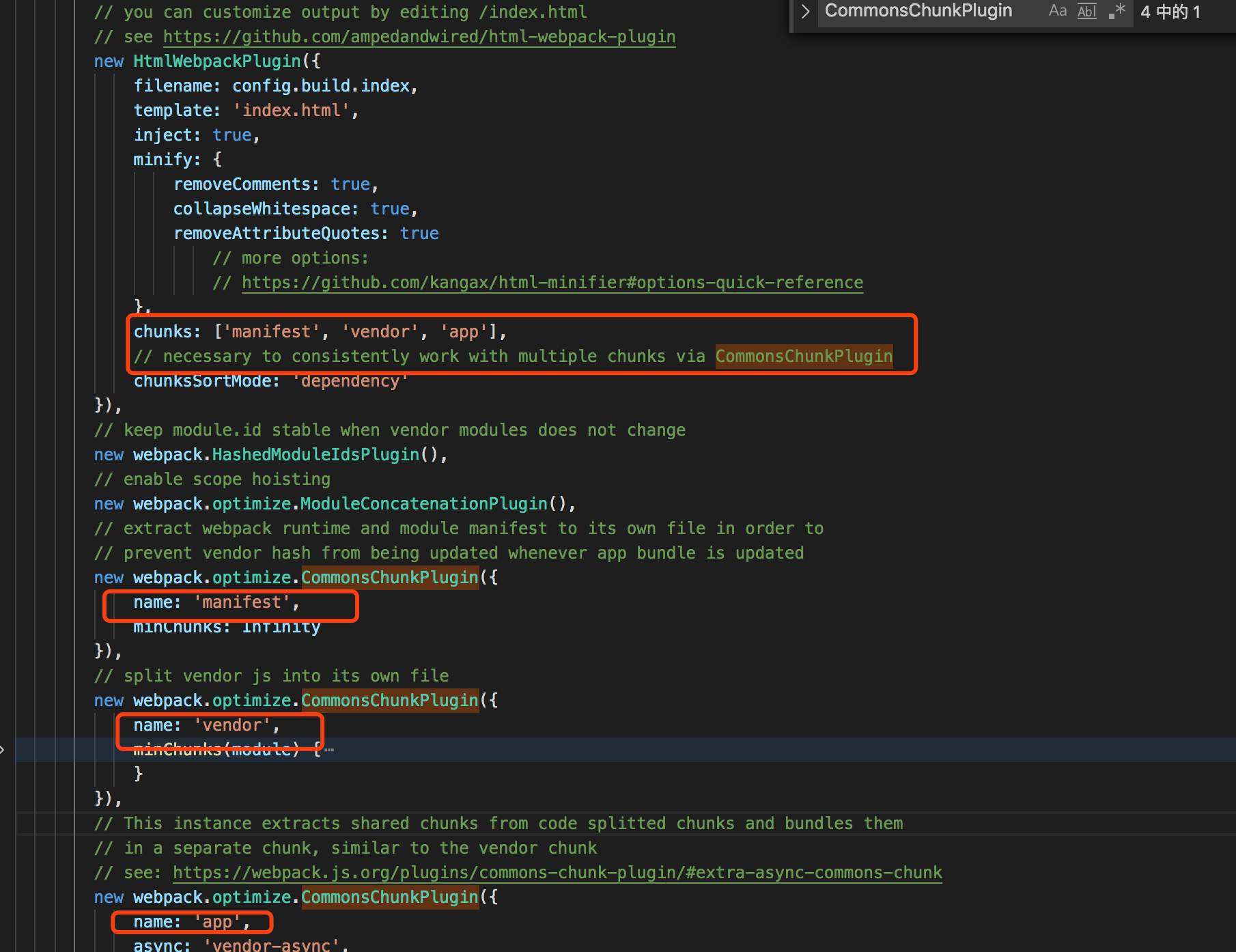This screenshot has height=952, width=1236.
Task: Click the 'index.html' template string
Action: [292, 111]
